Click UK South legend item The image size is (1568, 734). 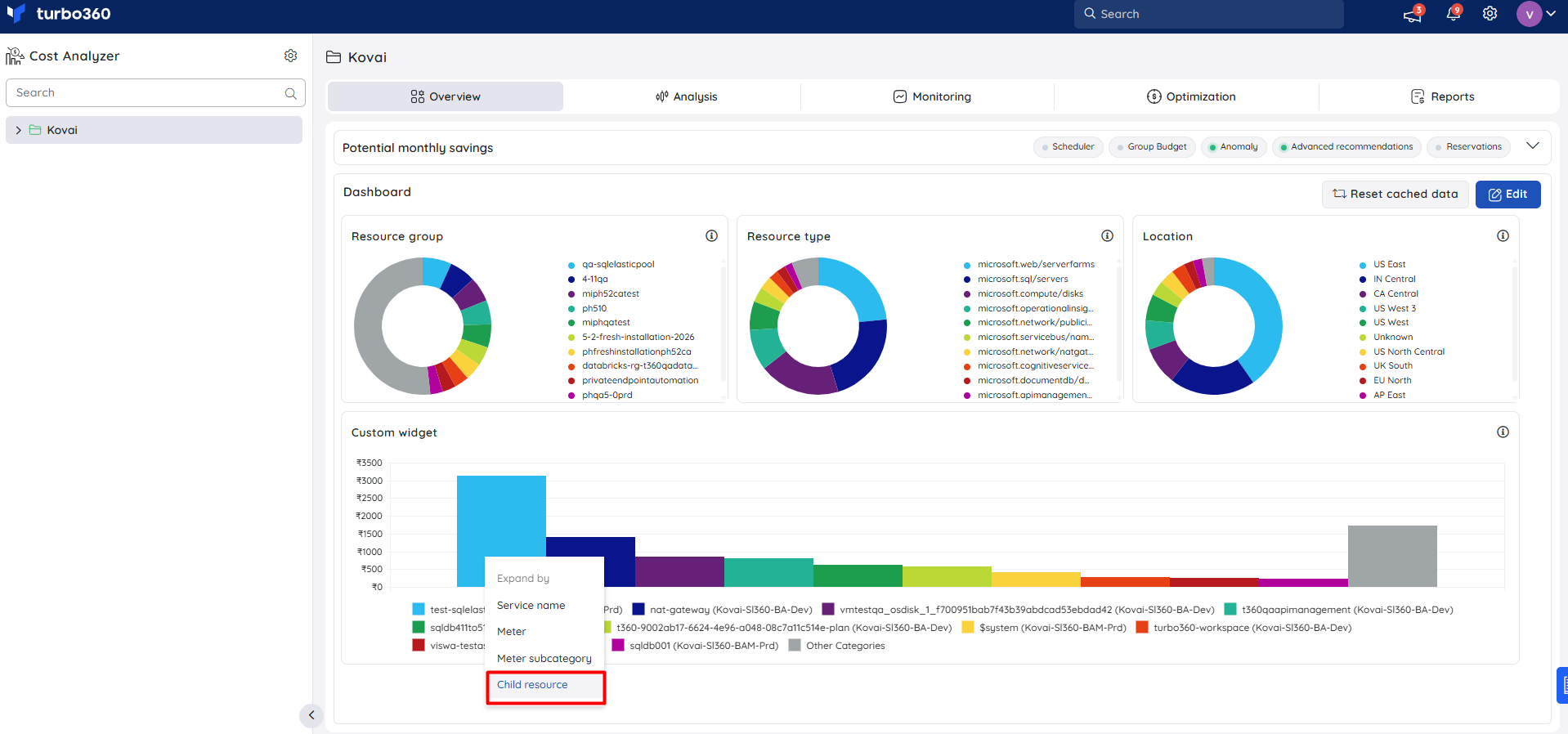pos(1386,366)
